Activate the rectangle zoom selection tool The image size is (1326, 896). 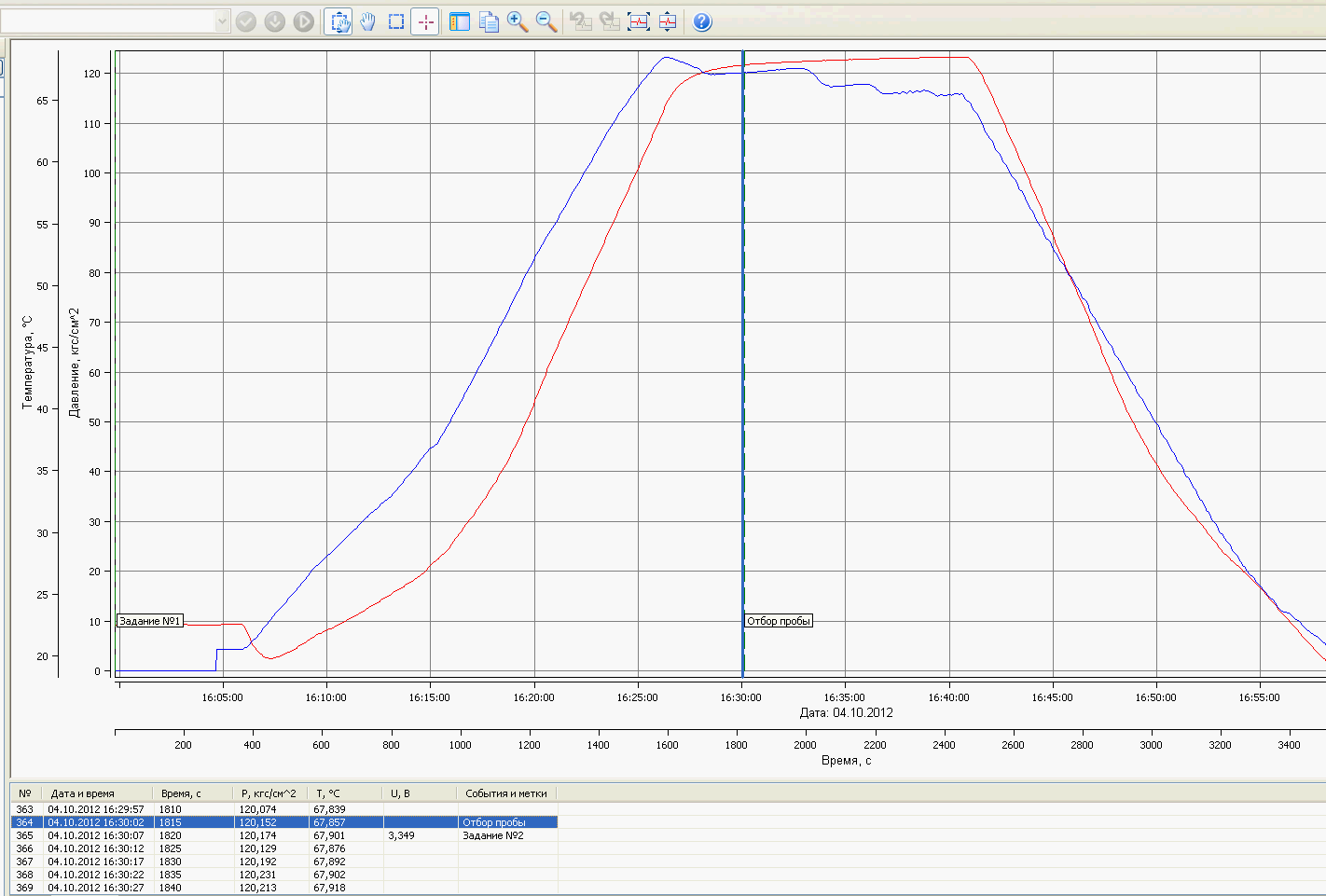coord(396,21)
